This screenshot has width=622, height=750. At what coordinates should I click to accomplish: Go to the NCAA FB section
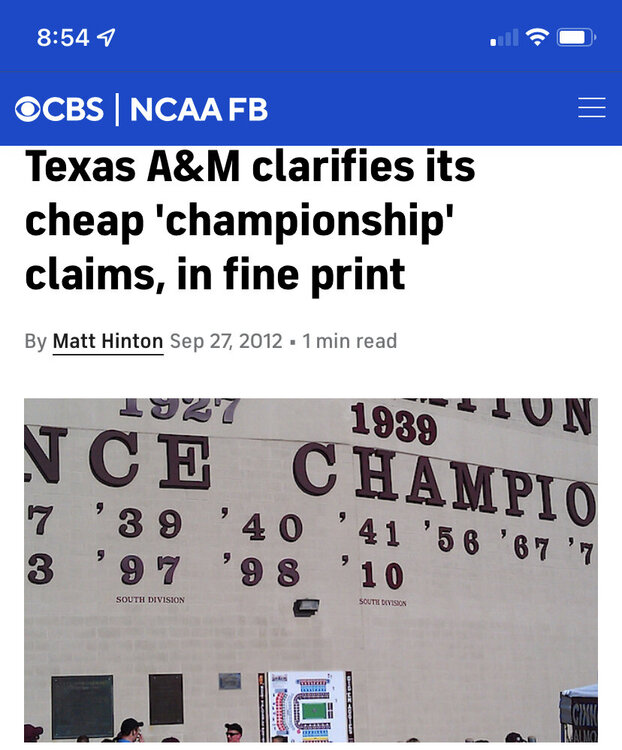pyautogui.click(x=198, y=109)
